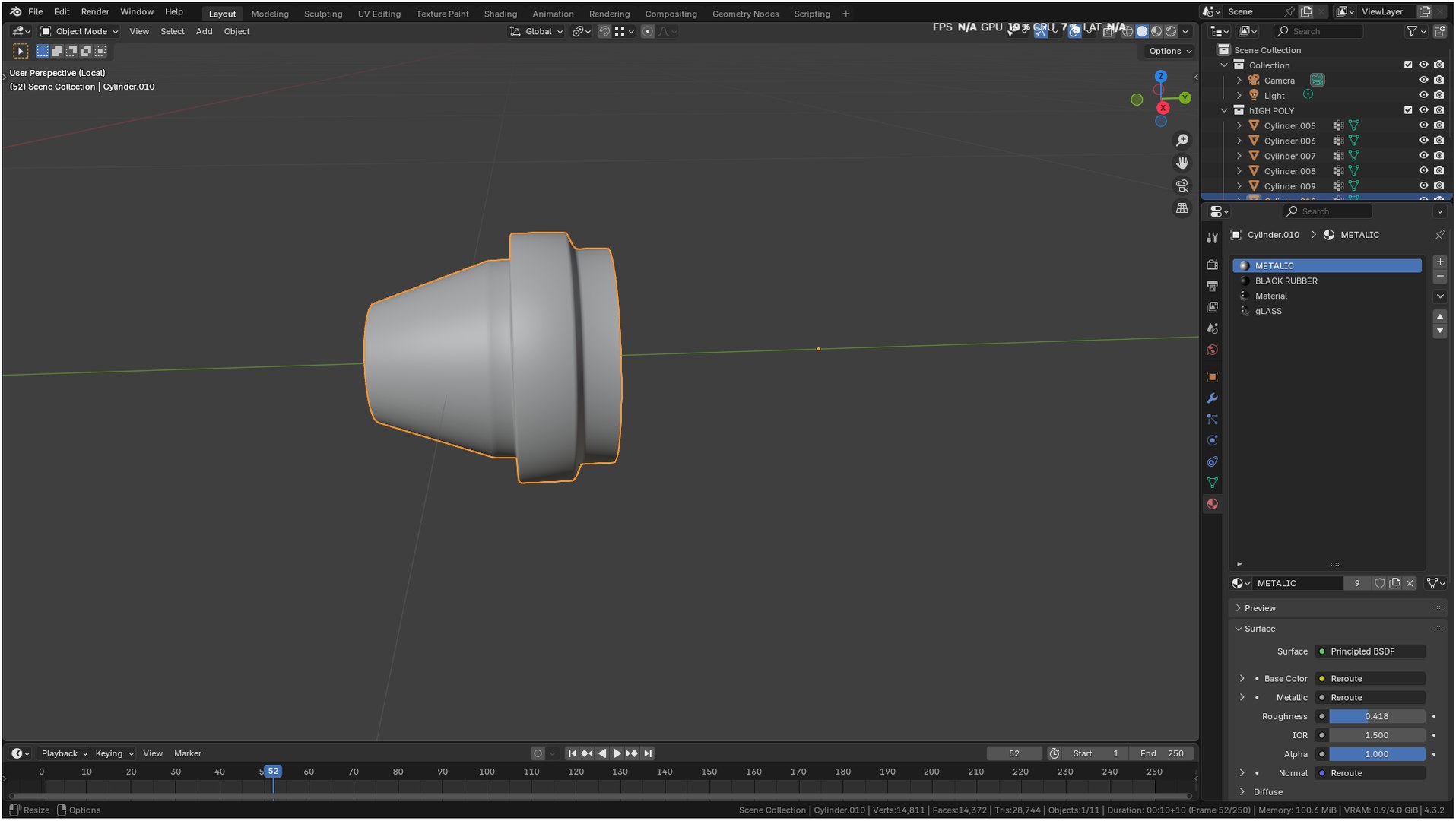This screenshot has width=1456, height=821.
Task: Remove material slot with minus button
Action: coord(1439,277)
